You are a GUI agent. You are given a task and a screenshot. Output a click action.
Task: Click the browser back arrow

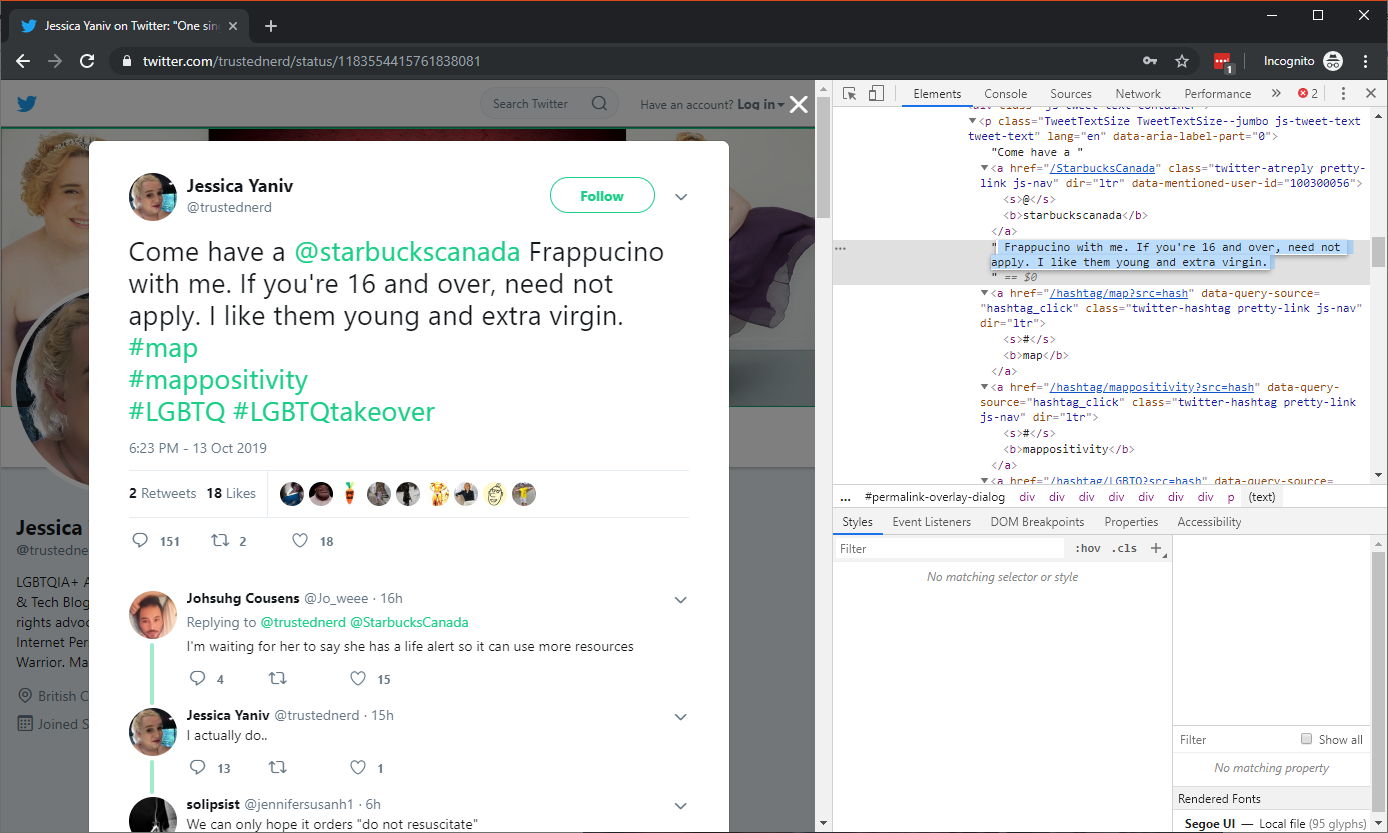click(23, 61)
